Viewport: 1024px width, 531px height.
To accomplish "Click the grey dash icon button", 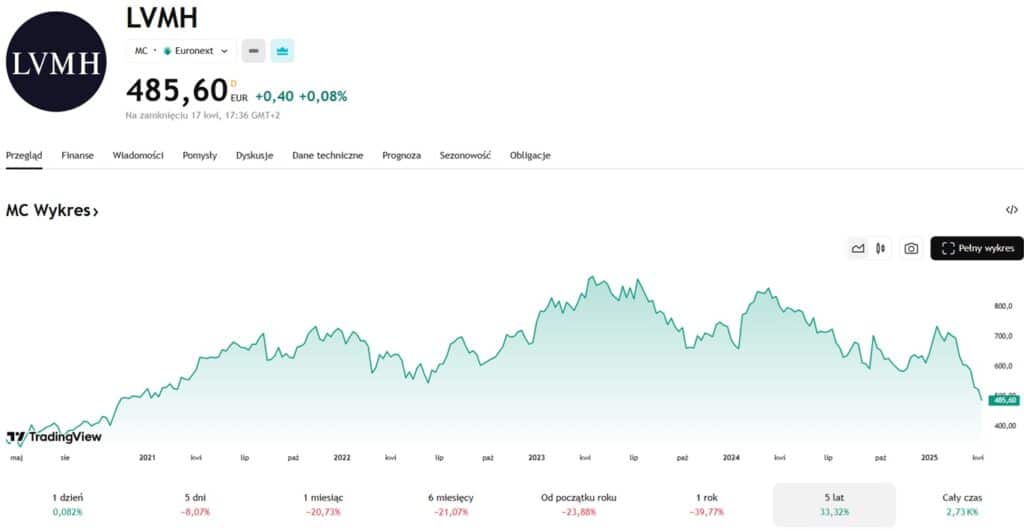I will pos(253,51).
